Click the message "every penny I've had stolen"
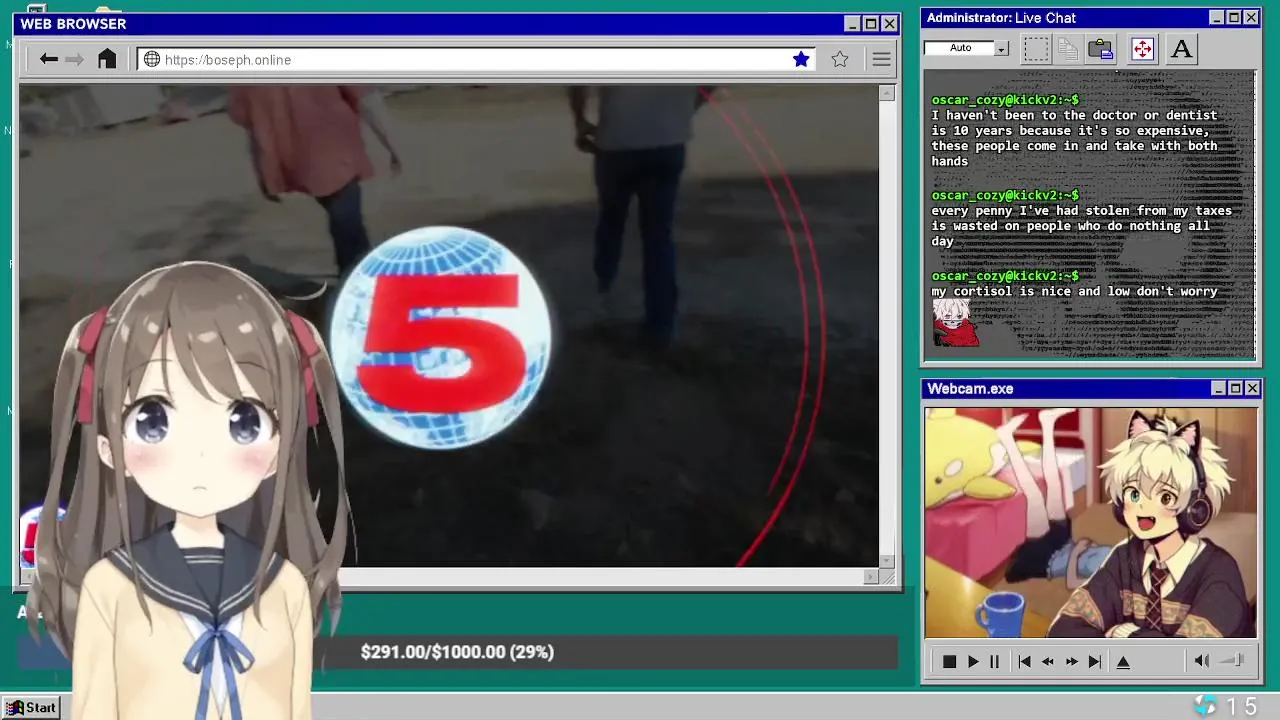 click(x=1081, y=226)
